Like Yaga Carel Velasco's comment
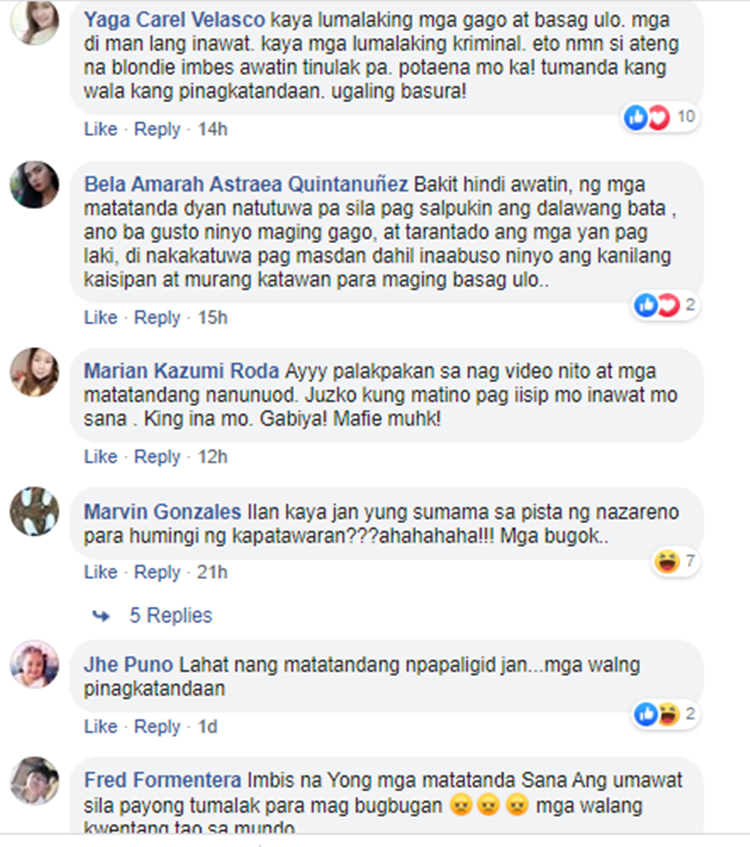This screenshot has height=847, width=750. click(101, 129)
